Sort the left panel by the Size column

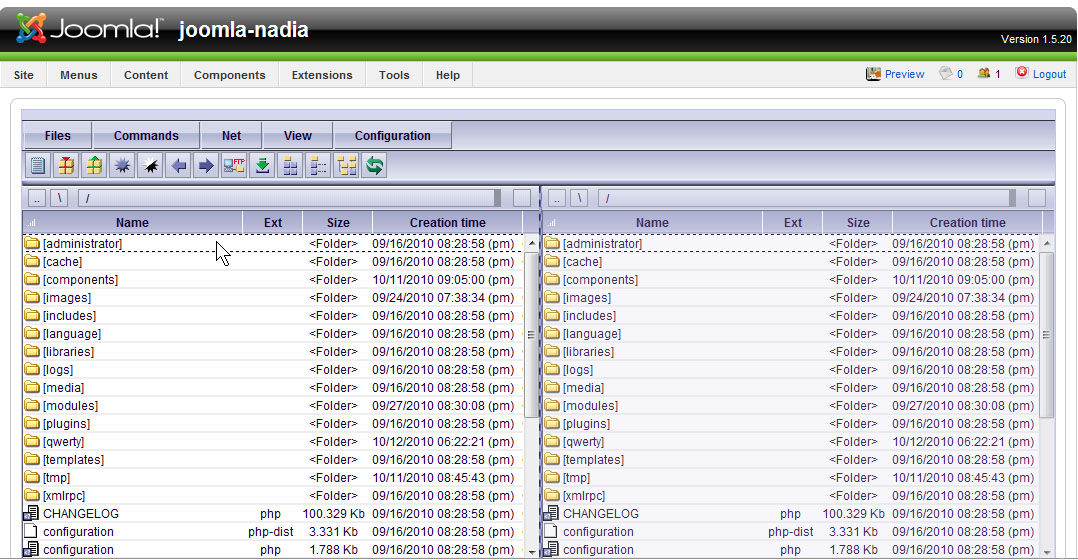[x=338, y=223]
